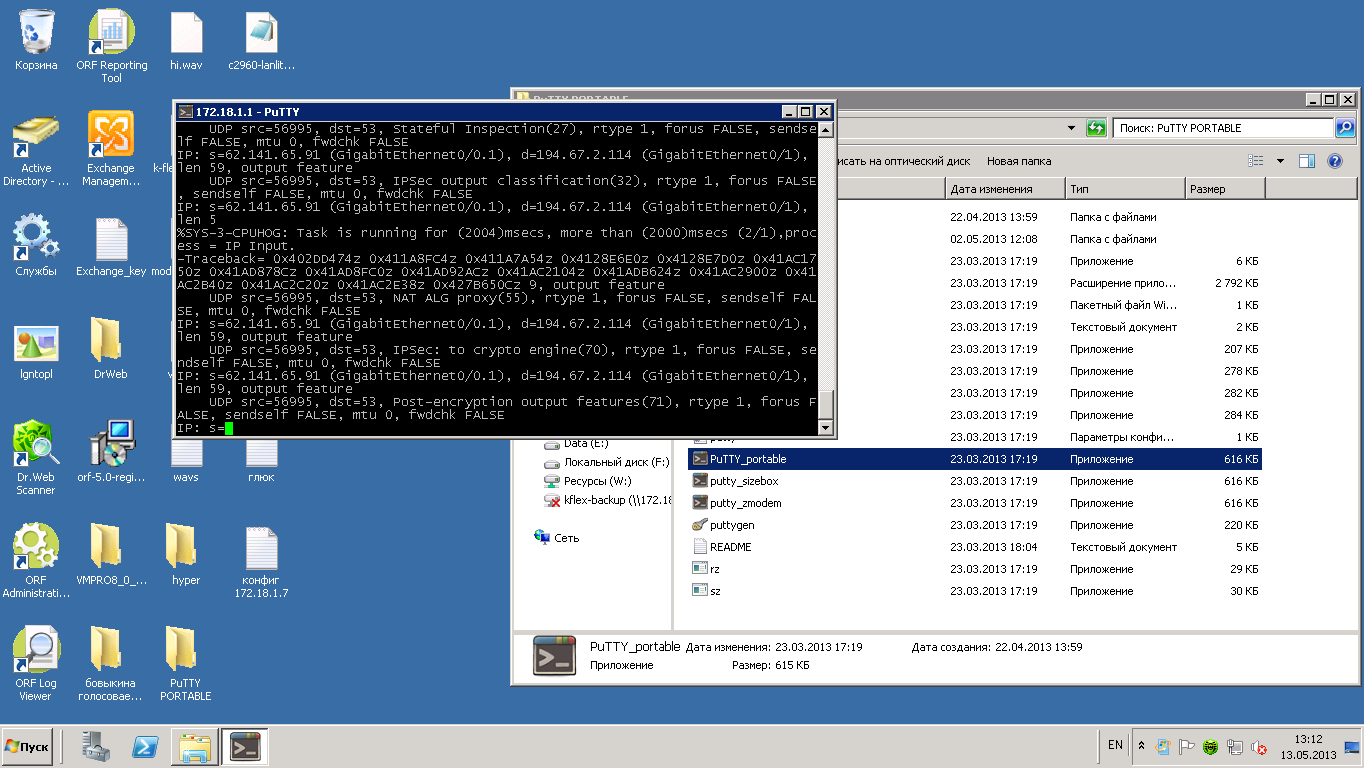Open Active Directory desktop shortcut
The width and height of the screenshot is (1364, 768).
(36, 150)
